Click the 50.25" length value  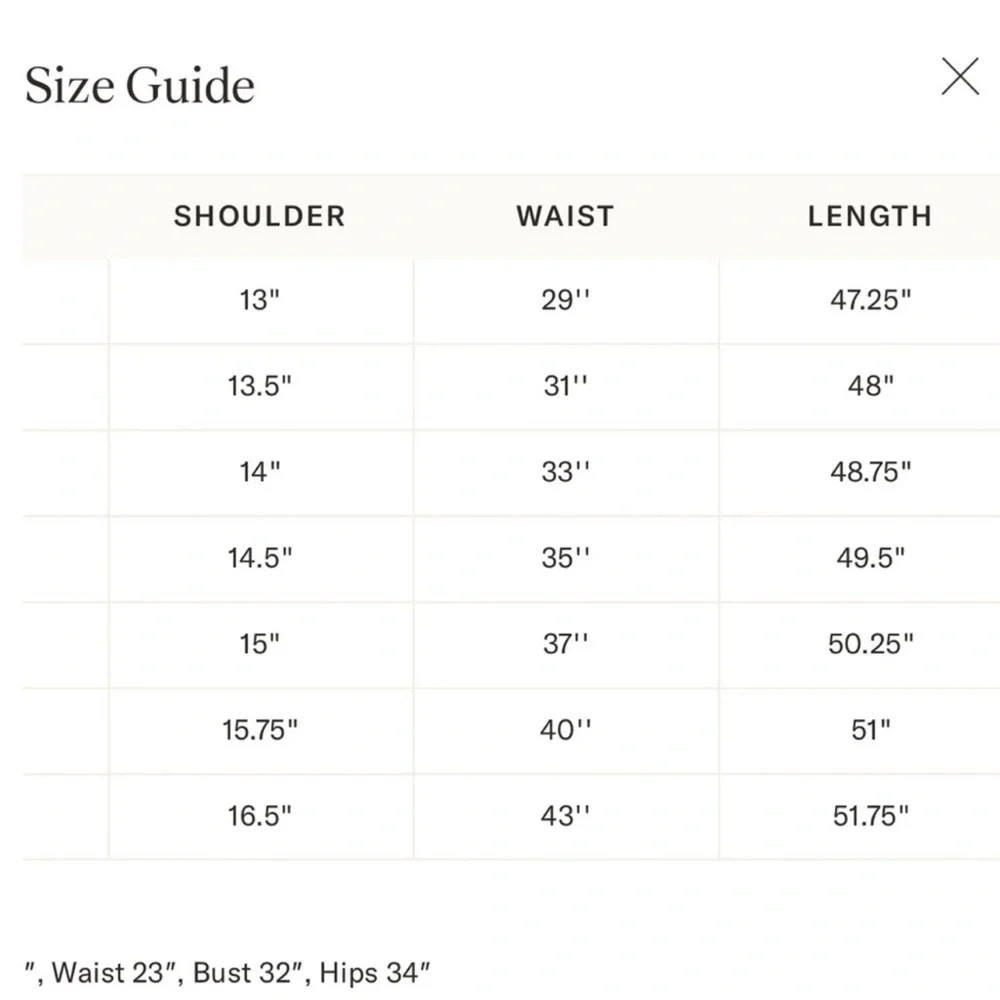pos(871,644)
